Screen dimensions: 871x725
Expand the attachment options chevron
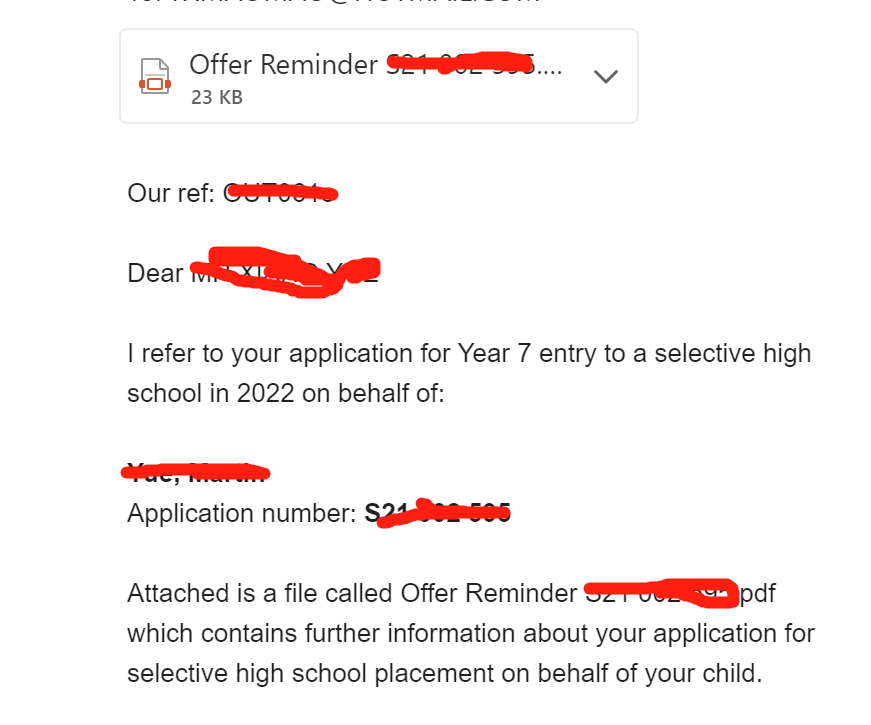point(605,76)
